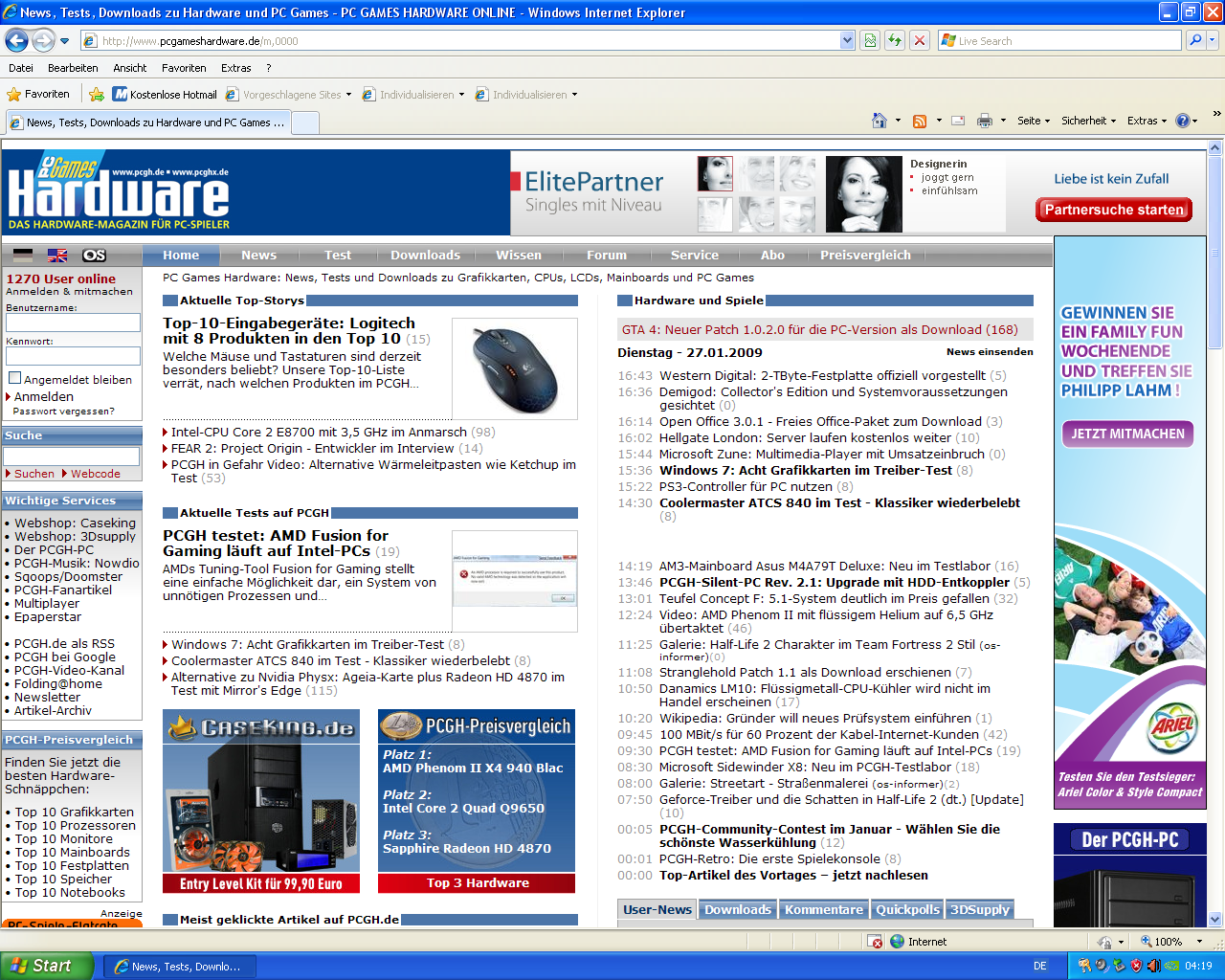Click the Anmelden login link
This screenshot has width=1225, height=980.
[43, 396]
